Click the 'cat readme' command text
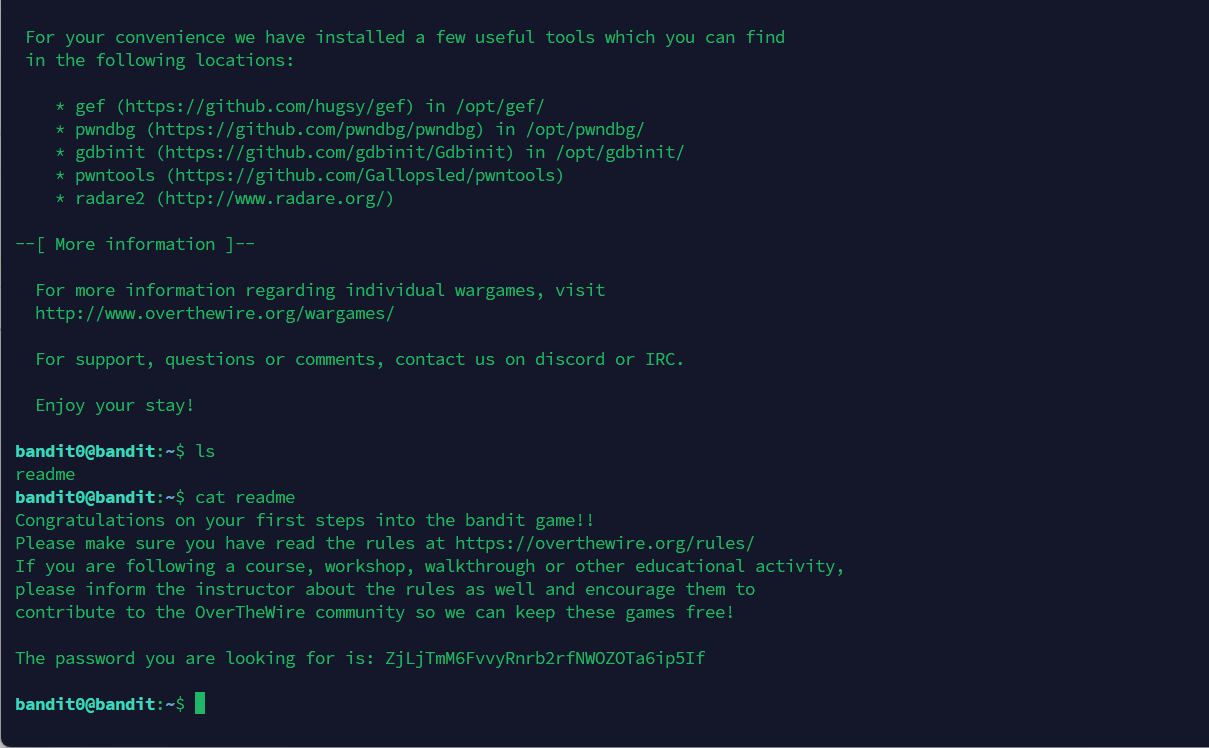The image size is (1209, 748). click(x=245, y=497)
